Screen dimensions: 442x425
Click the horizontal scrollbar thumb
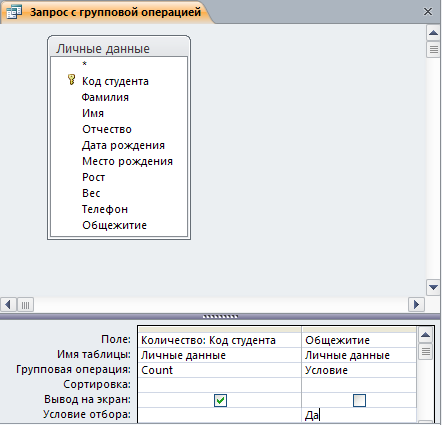(25, 305)
